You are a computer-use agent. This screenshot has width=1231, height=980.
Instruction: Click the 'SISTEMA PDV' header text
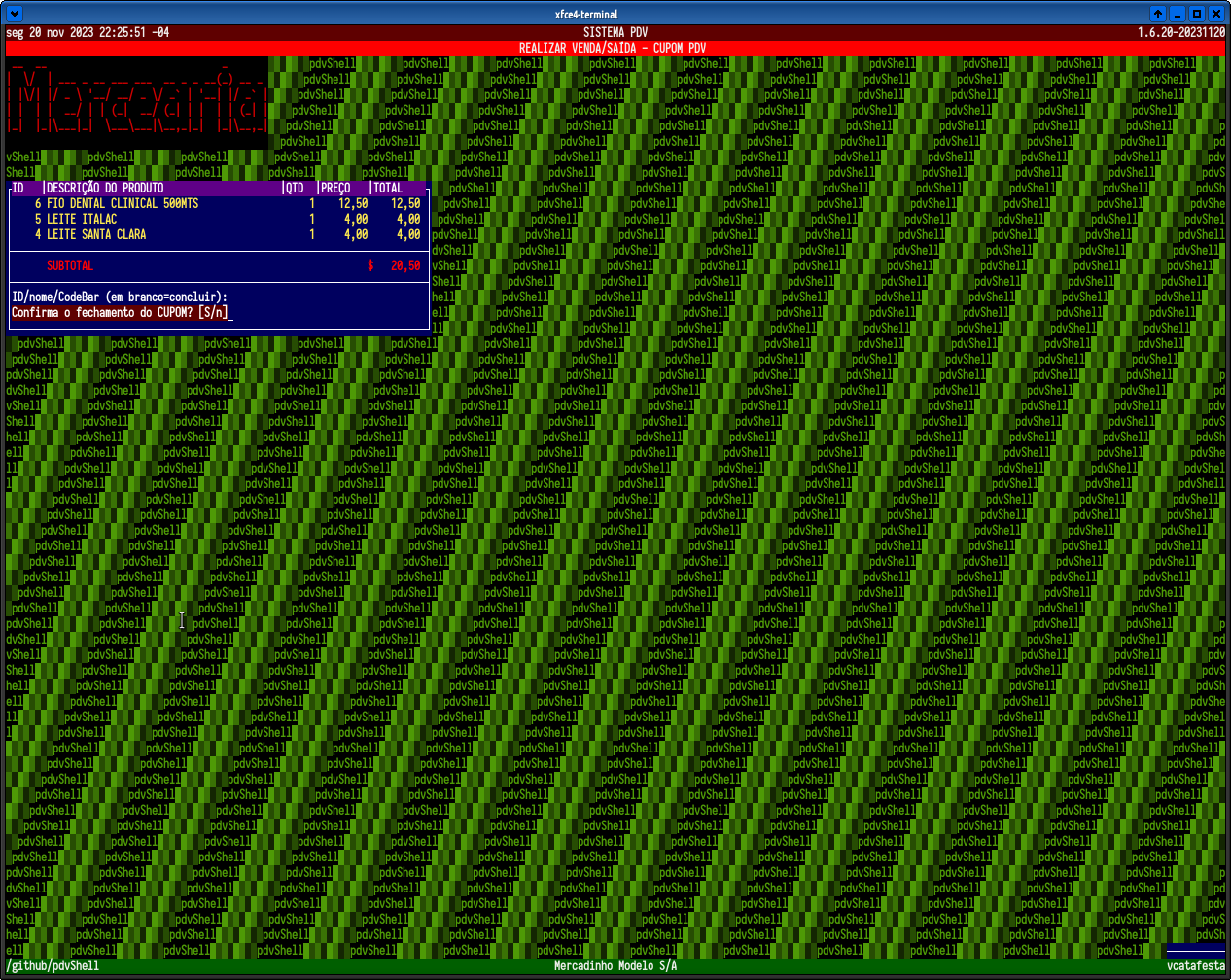tap(615, 32)
